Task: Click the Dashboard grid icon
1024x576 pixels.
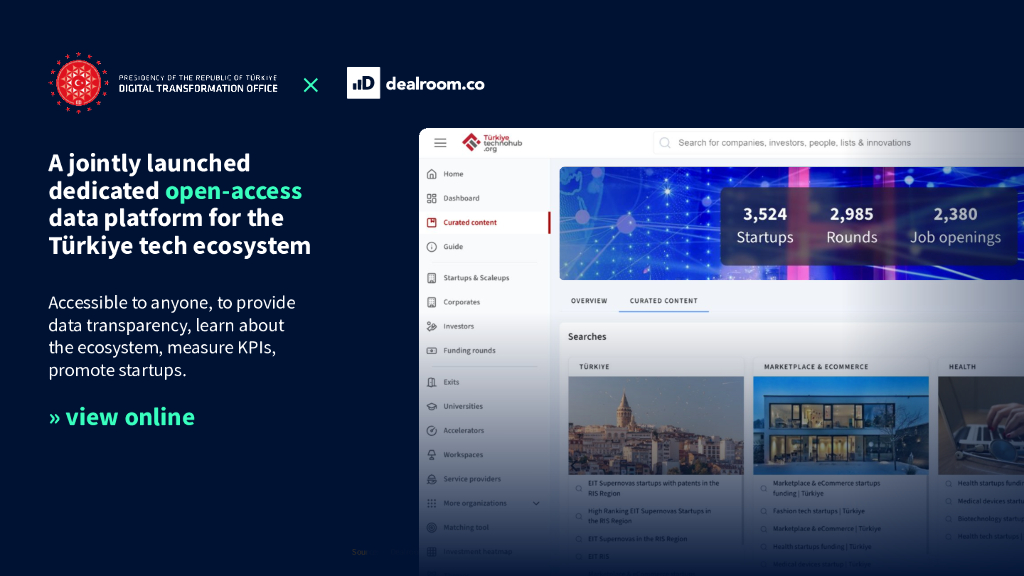Action: (432, 198)
